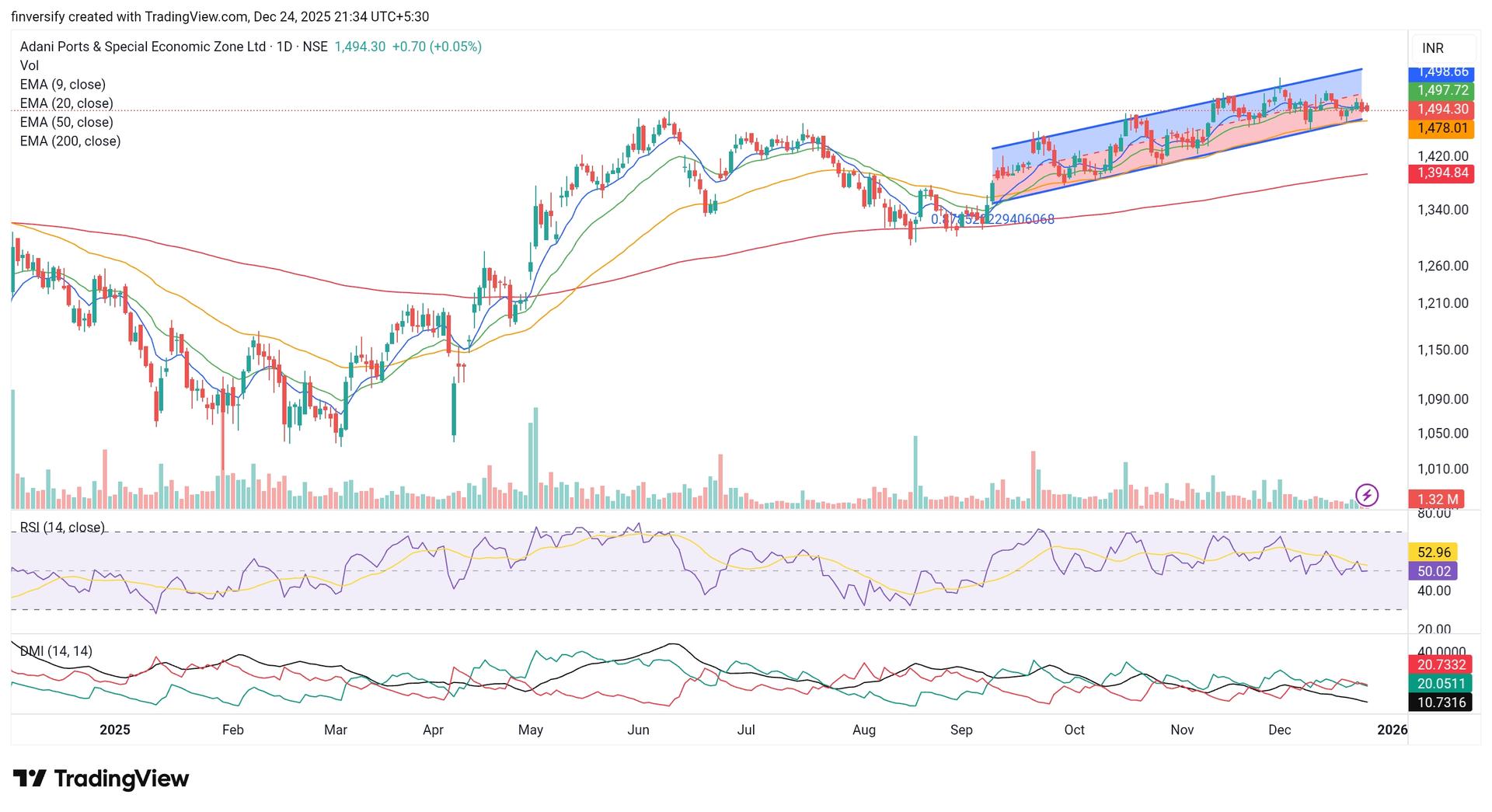The image size is (1492, 812).
Task: Click the 10.7316 ADX black tag
Action: point(1441,702)
